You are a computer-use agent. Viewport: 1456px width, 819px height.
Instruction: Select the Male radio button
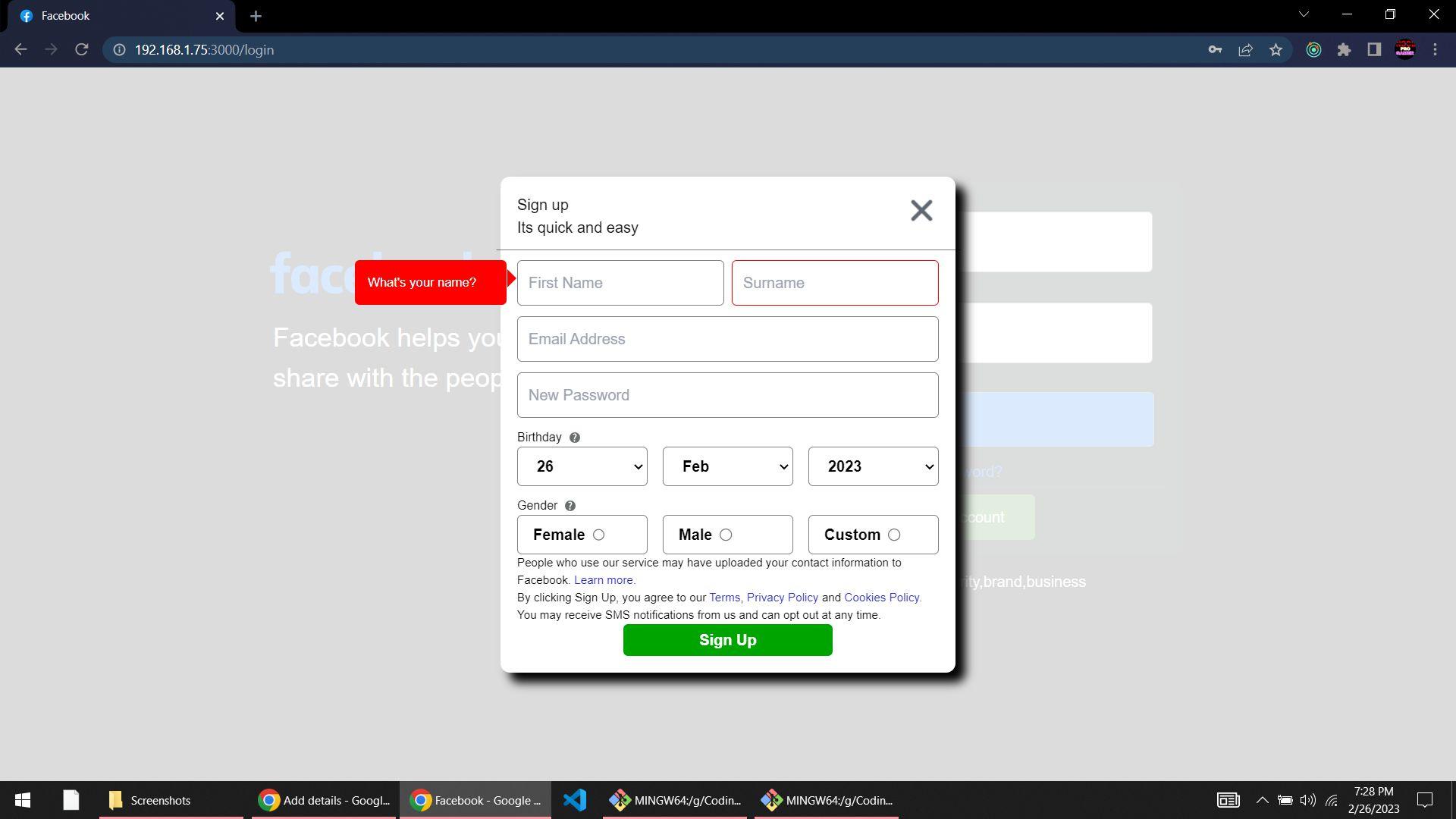[726, 534]
